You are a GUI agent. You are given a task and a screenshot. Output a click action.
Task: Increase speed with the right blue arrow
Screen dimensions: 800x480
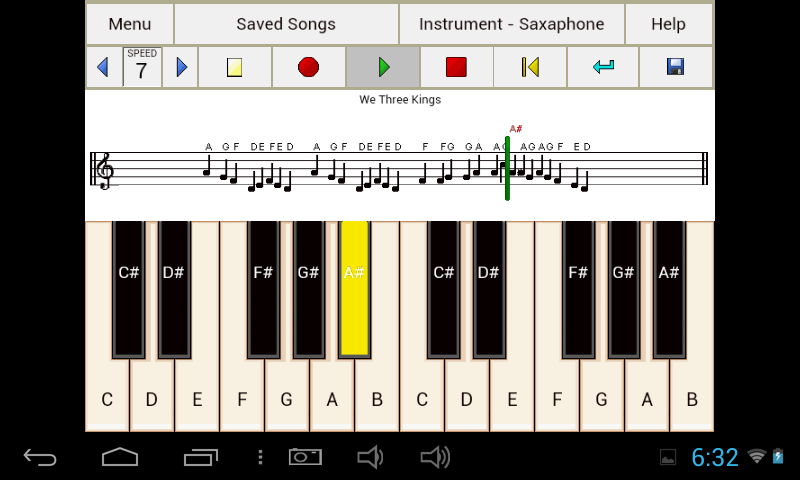click(x=181, y=67)
